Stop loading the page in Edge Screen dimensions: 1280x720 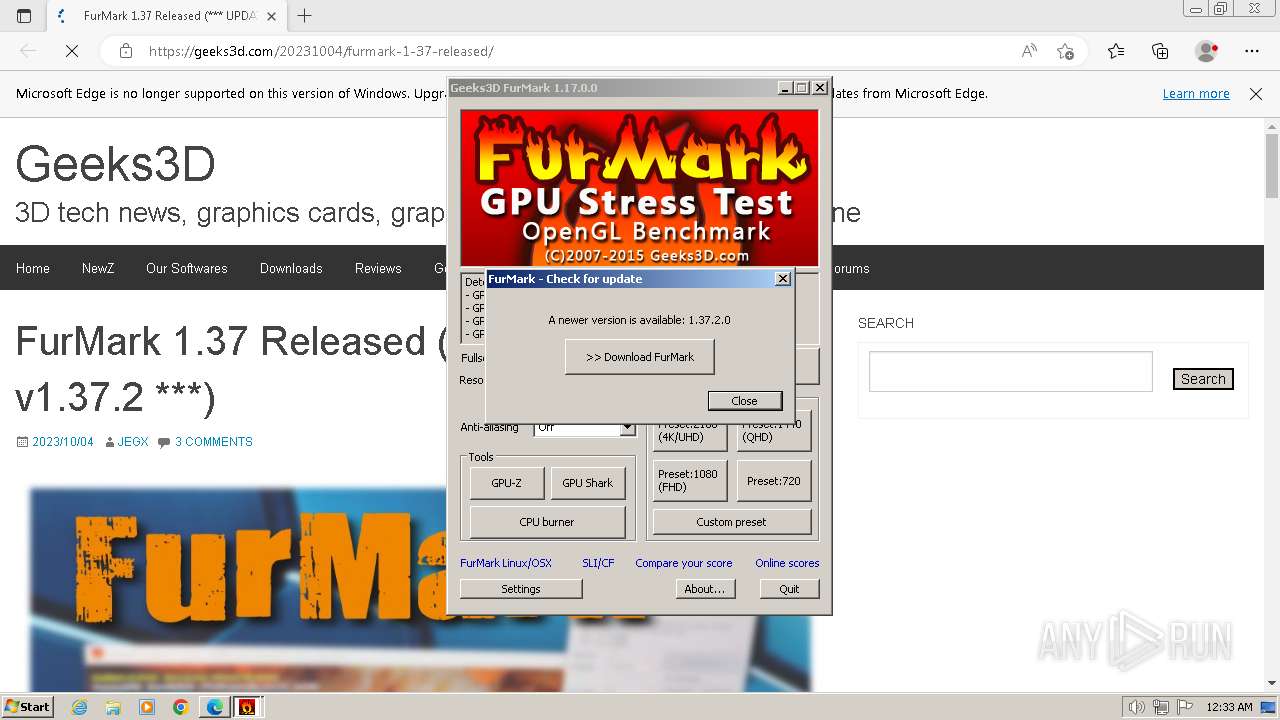(72, 51)
